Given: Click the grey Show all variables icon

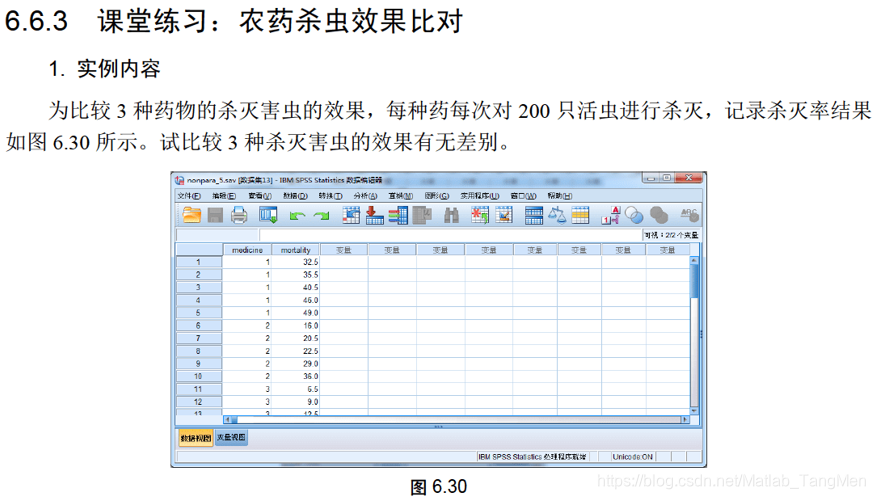Looking at the screenshot, I should (659, 215).
